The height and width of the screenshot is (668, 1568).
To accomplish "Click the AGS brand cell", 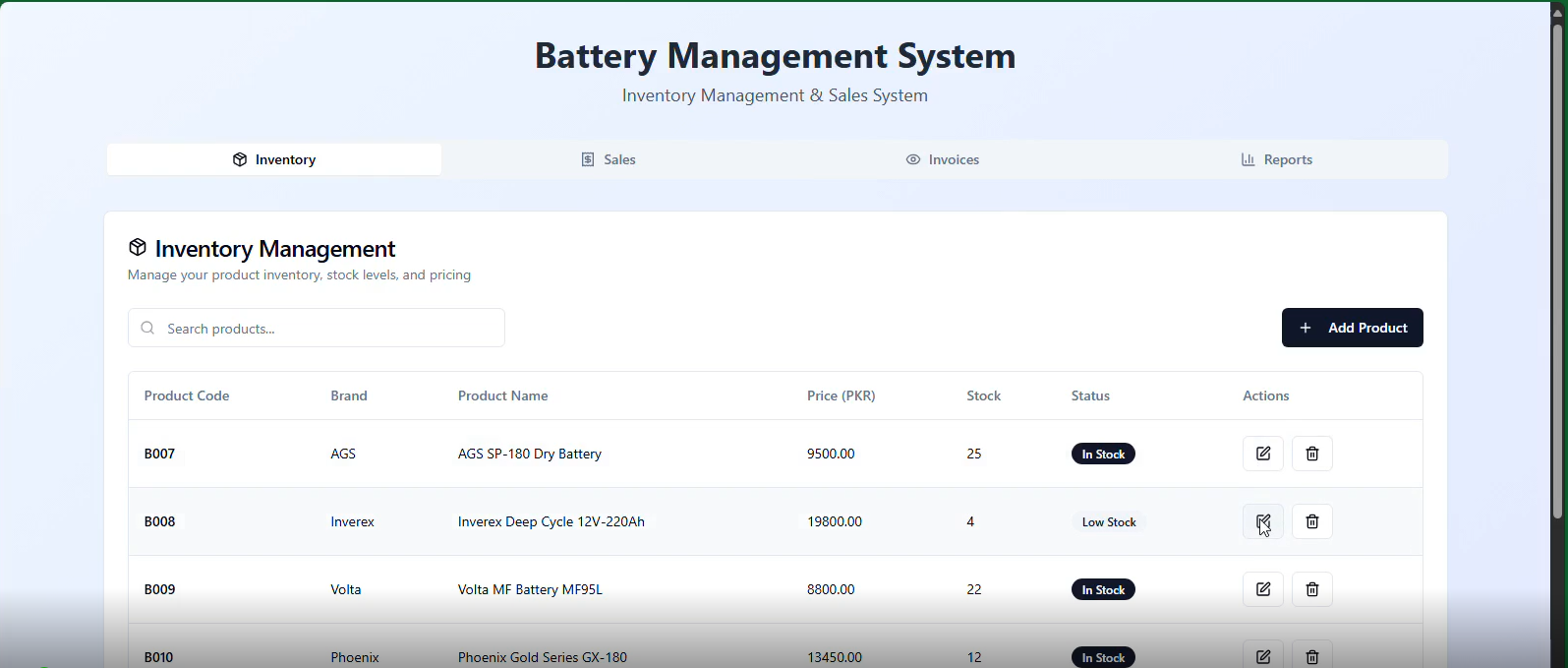I will click(x=343, y=454).
